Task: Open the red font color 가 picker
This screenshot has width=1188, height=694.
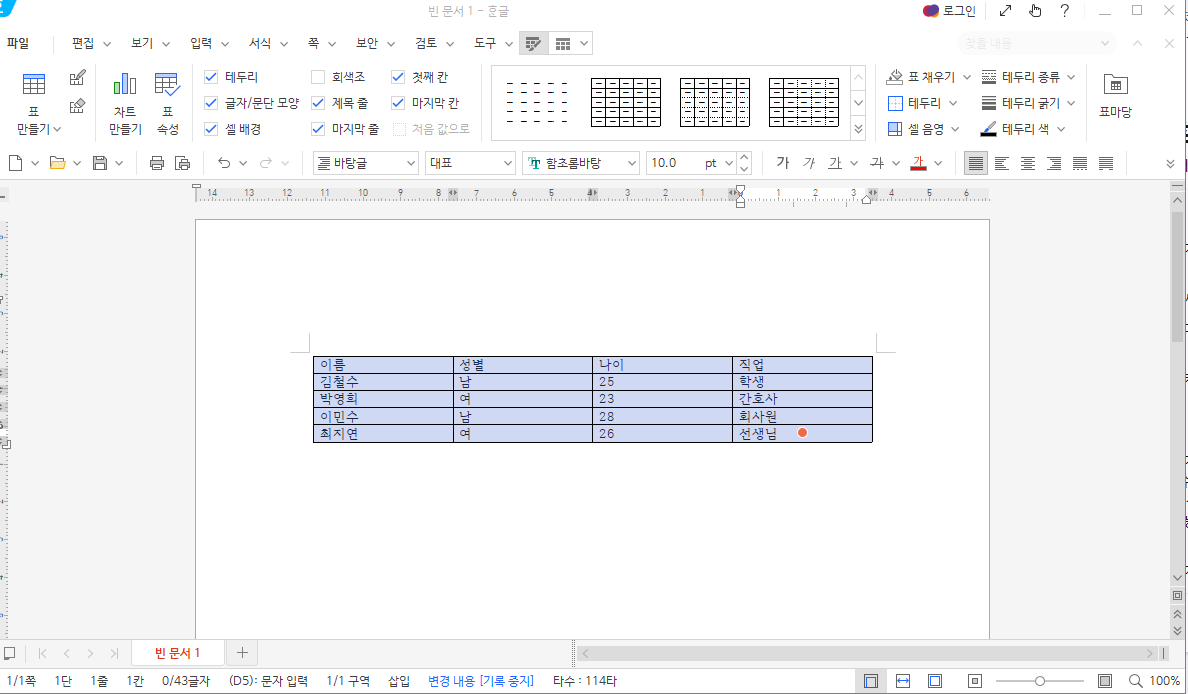Action: (918, 163)
